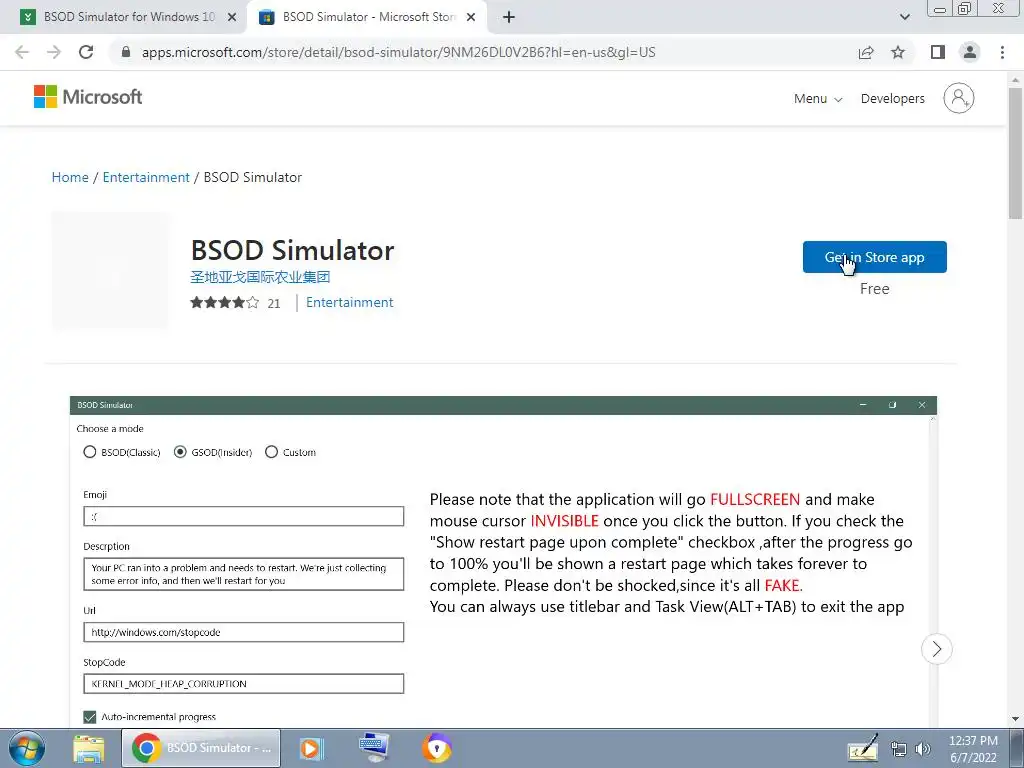This screenshot has height=768, width=1024.
Task: Open Entertainment category beside the rating
Action: [x=349, y=302]
